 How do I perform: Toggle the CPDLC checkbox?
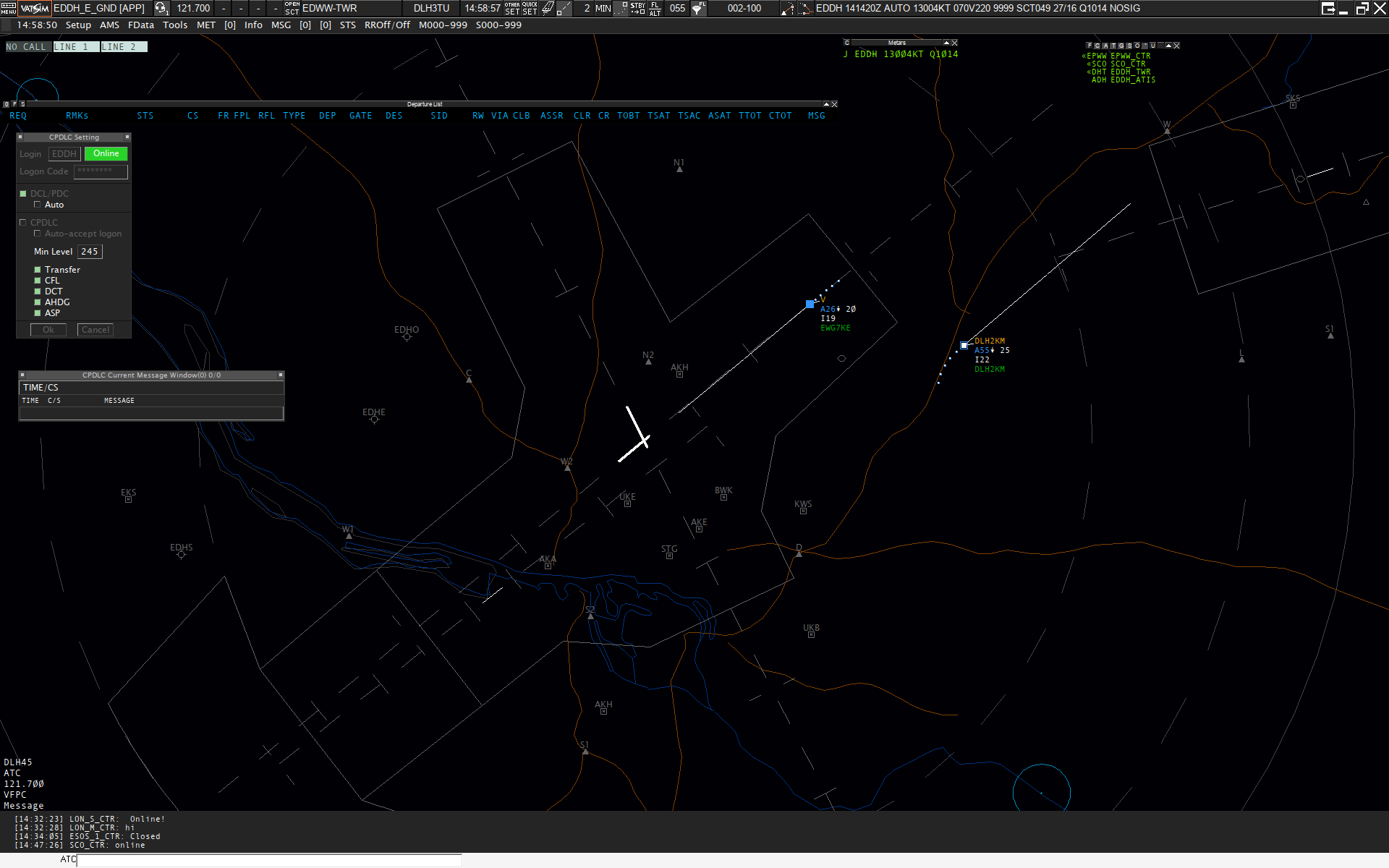click(x=23, y=223)
